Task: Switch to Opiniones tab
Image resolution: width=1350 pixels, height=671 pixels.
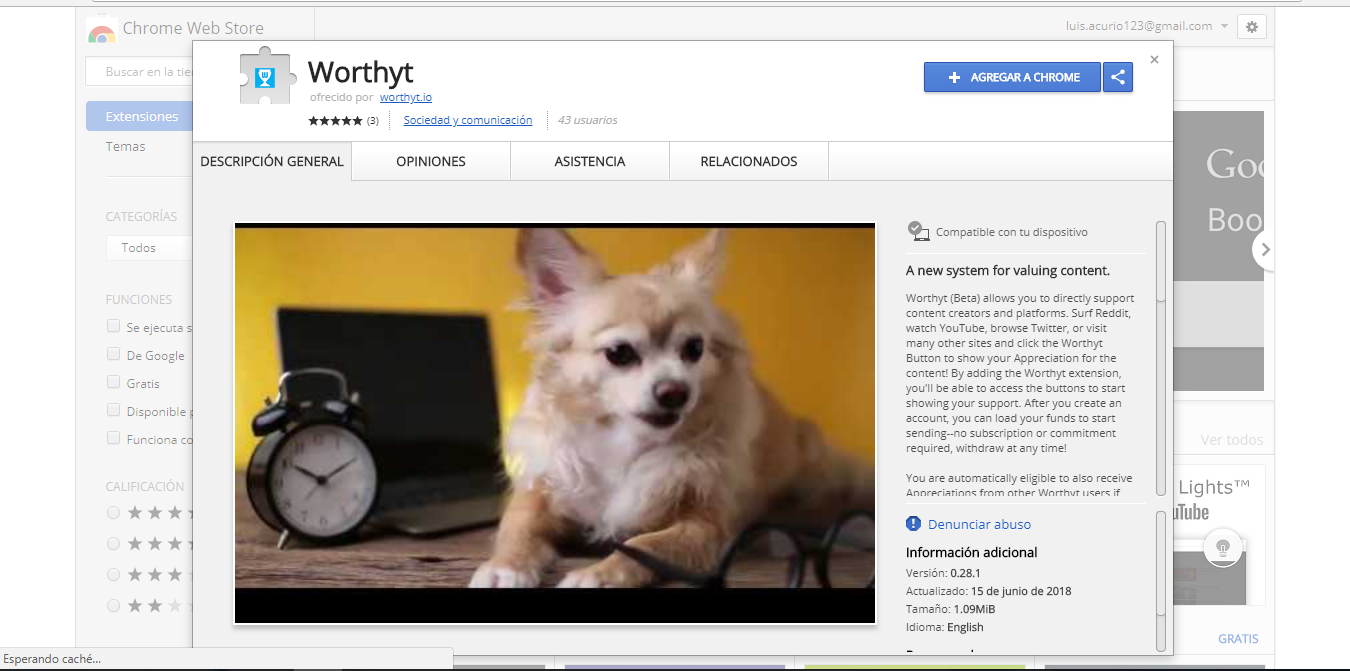Action: point(431,161)
